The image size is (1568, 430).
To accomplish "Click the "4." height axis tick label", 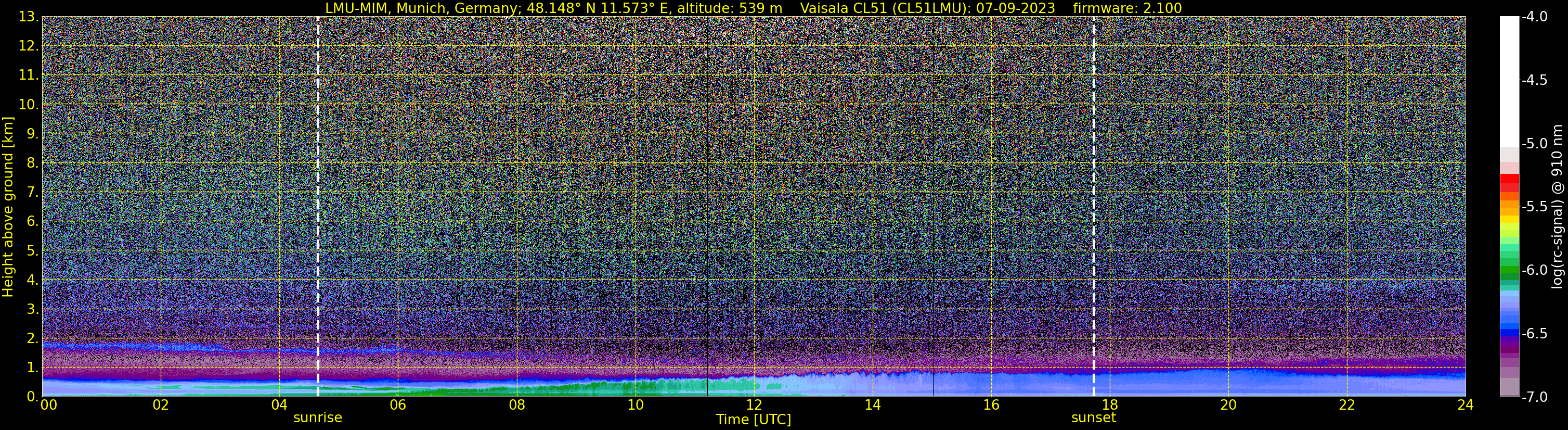I will click(33, 280).
